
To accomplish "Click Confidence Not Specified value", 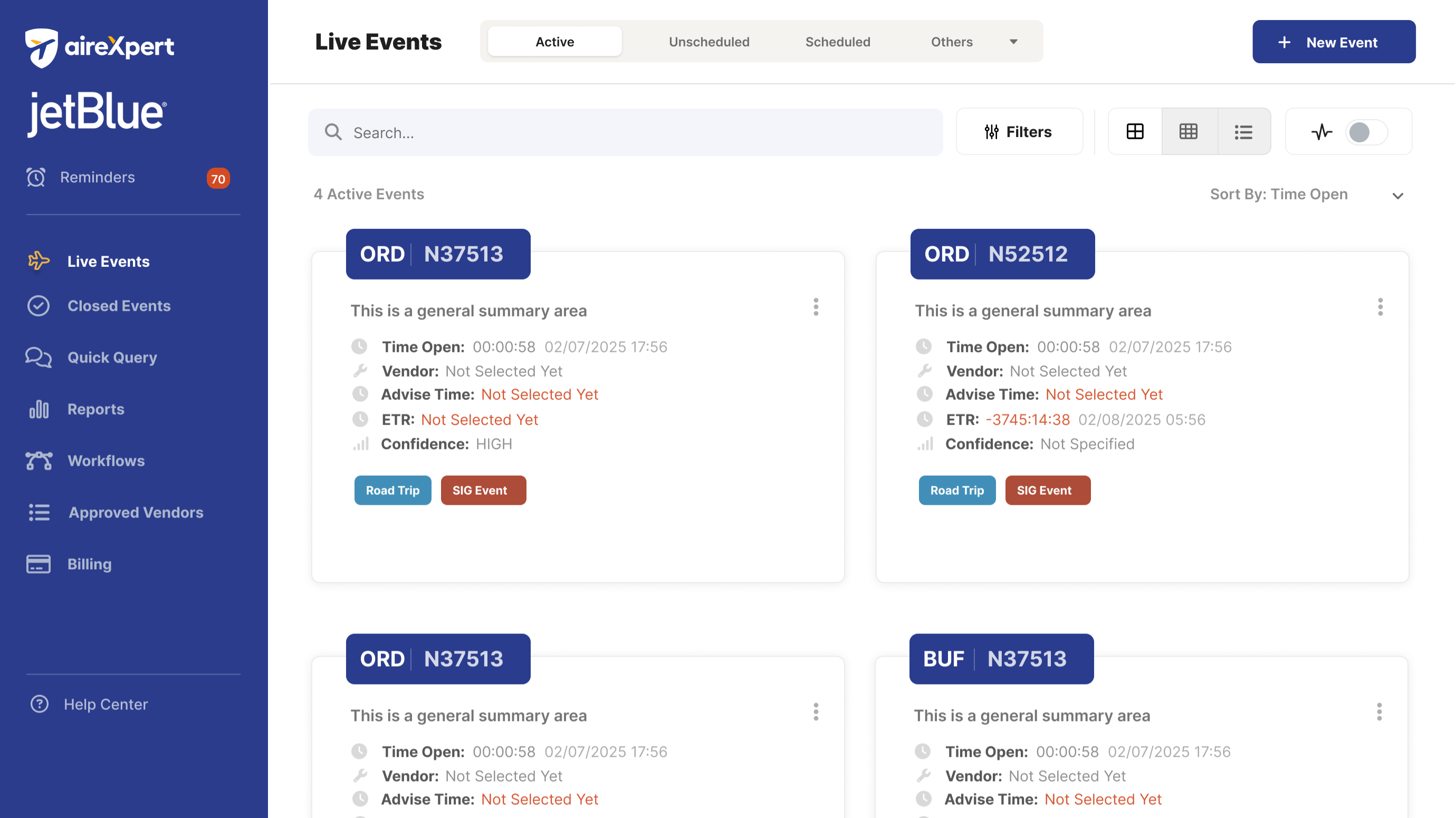I will [x=1087, y=444].
